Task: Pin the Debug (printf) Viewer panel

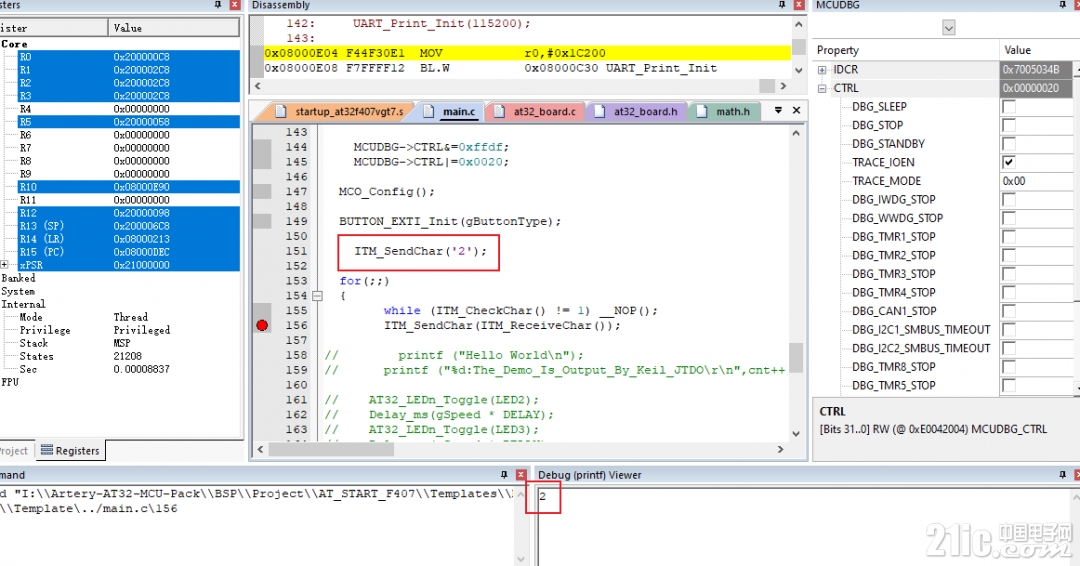Action: (x=1062, y=475)
